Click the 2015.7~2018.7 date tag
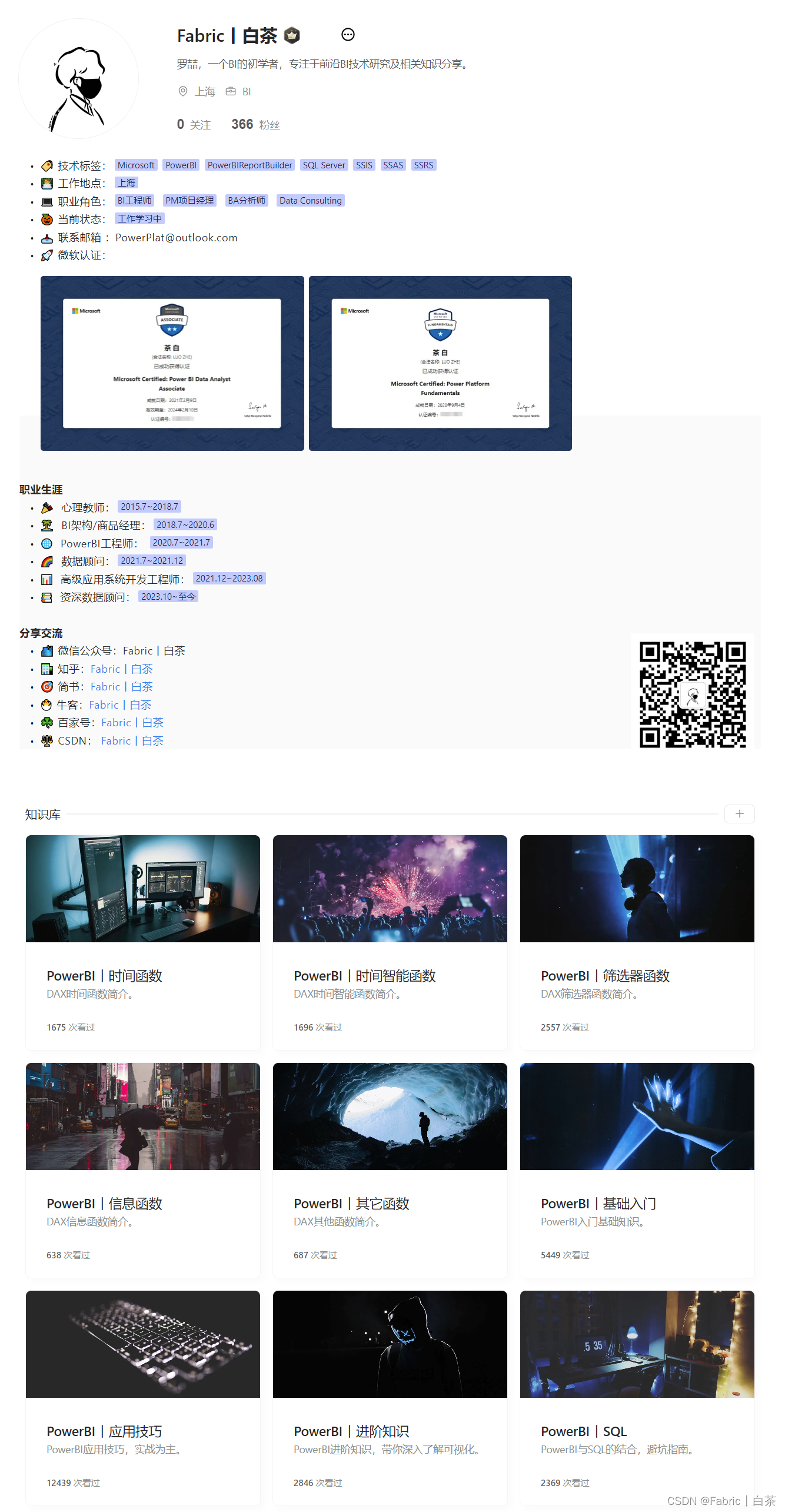Viewport: 785px width, 1512px height. click(149, 507)
